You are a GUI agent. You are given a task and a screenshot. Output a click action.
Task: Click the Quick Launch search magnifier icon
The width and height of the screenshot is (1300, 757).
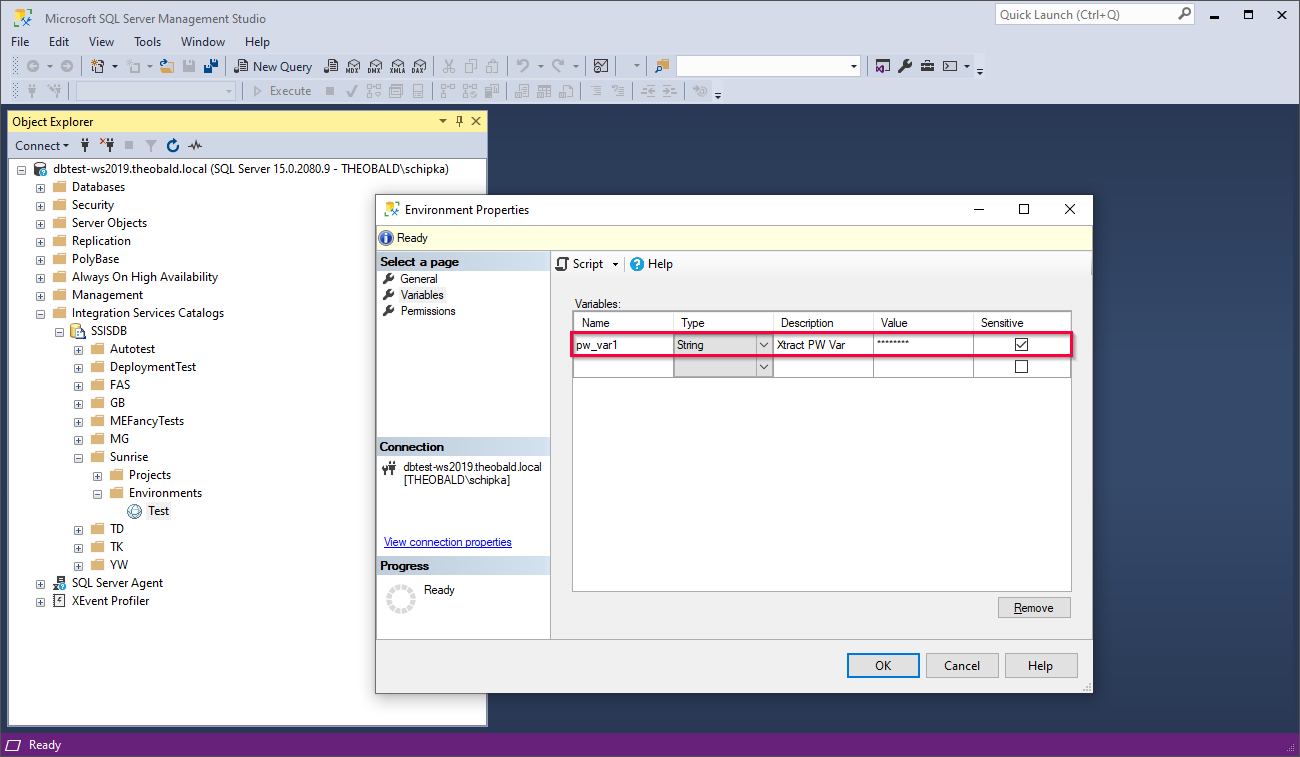point(1184,14)
